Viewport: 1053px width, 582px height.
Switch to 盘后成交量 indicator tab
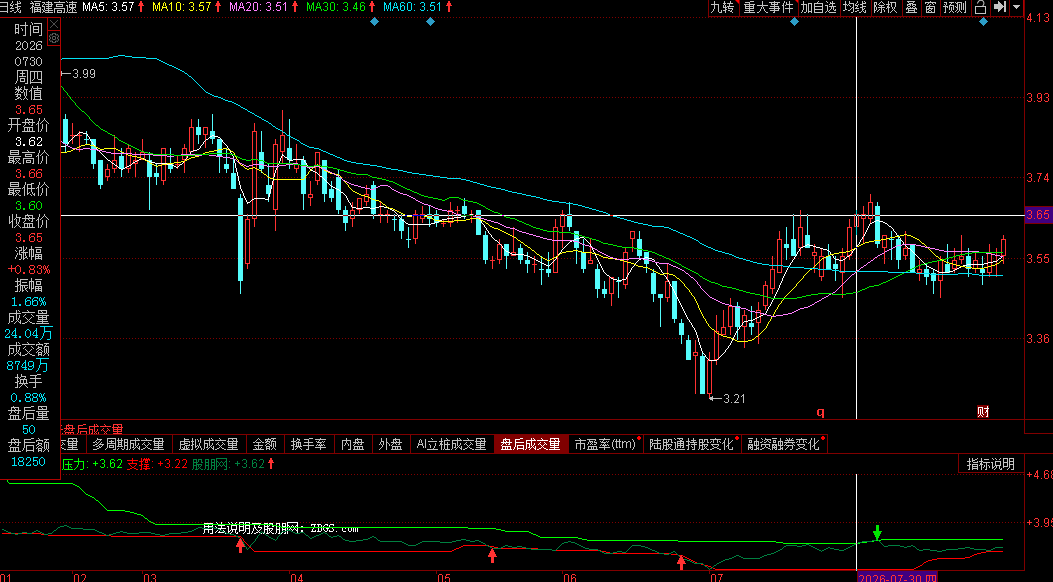531,444
